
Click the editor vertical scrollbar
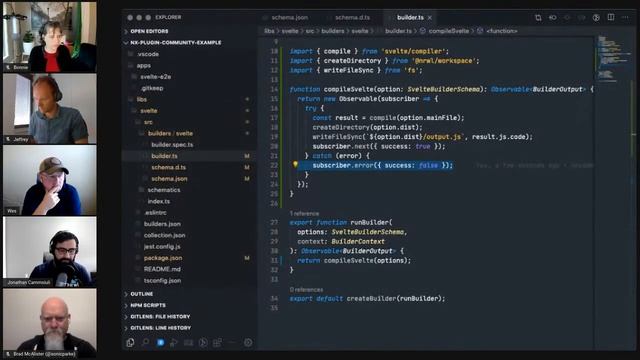coord(633,192)
